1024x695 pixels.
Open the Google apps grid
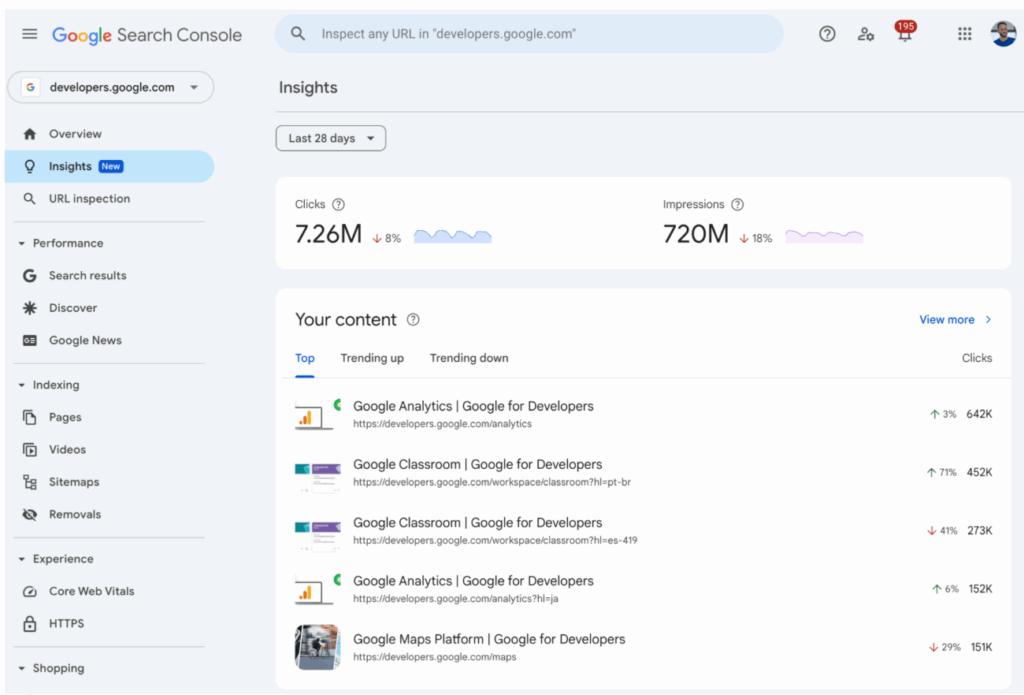click(x=964, y=34)
